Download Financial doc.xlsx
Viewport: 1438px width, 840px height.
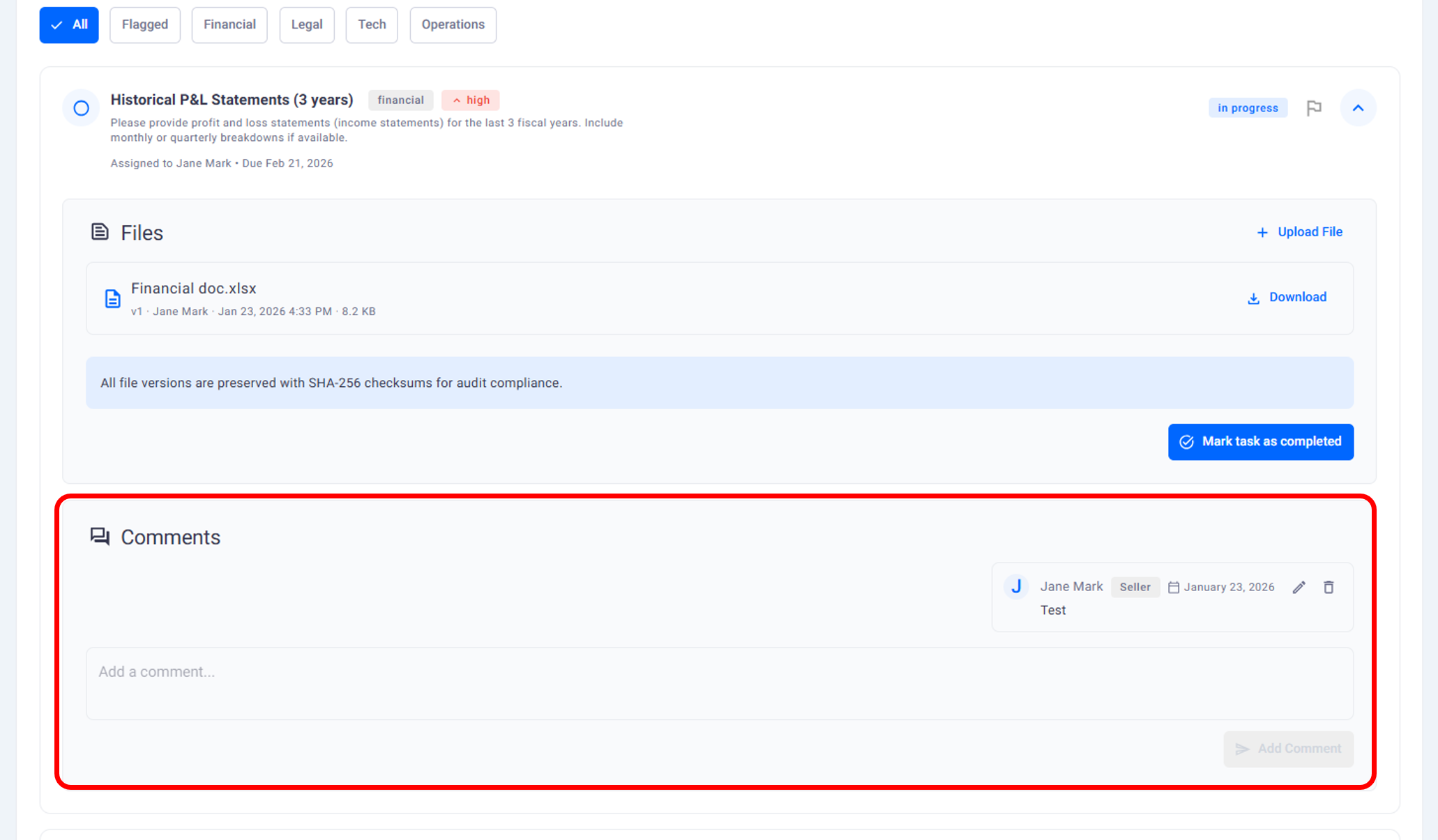(x=1287, y=298)
